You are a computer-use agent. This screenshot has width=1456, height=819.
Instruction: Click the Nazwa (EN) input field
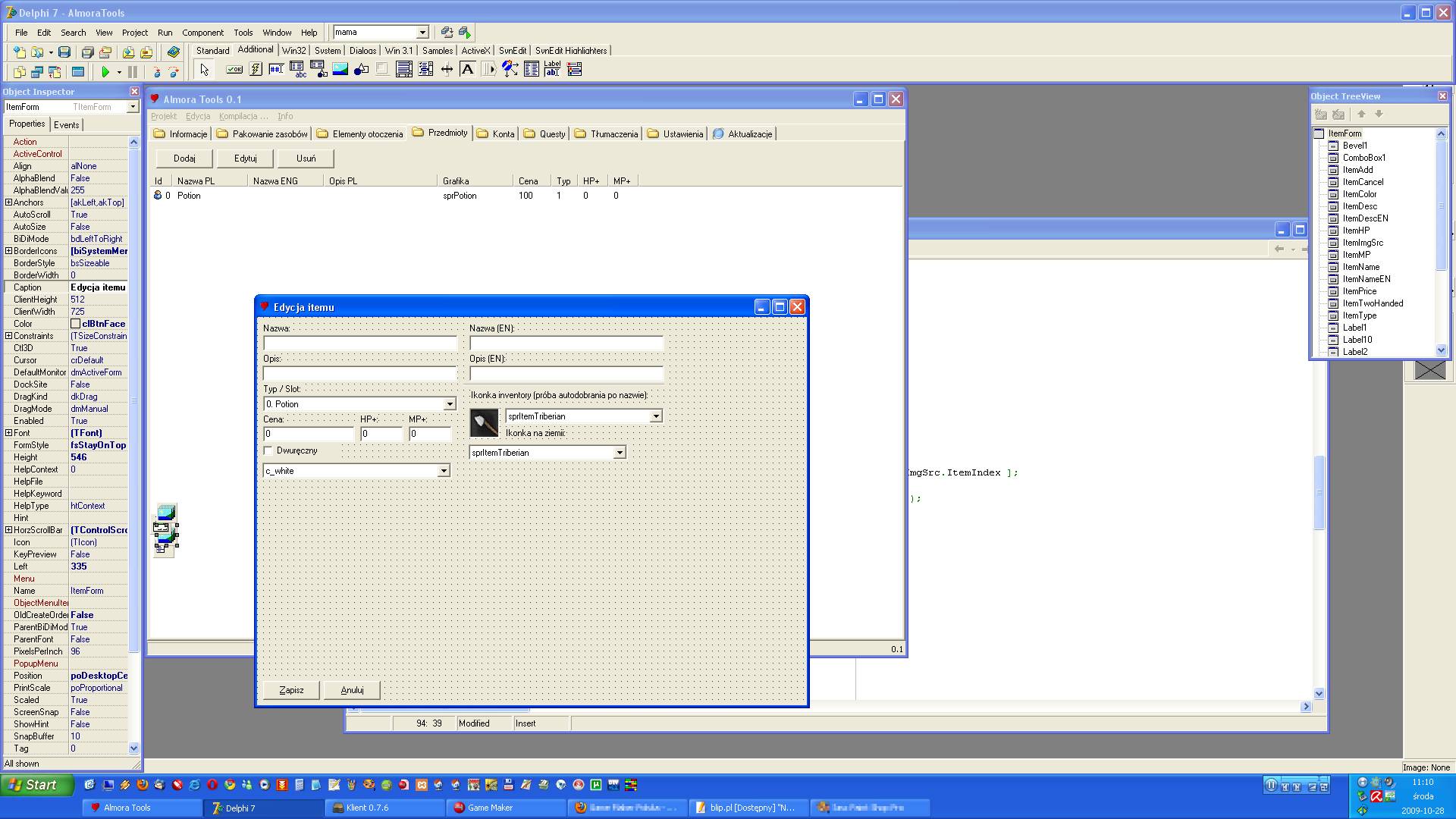(566, 344)
